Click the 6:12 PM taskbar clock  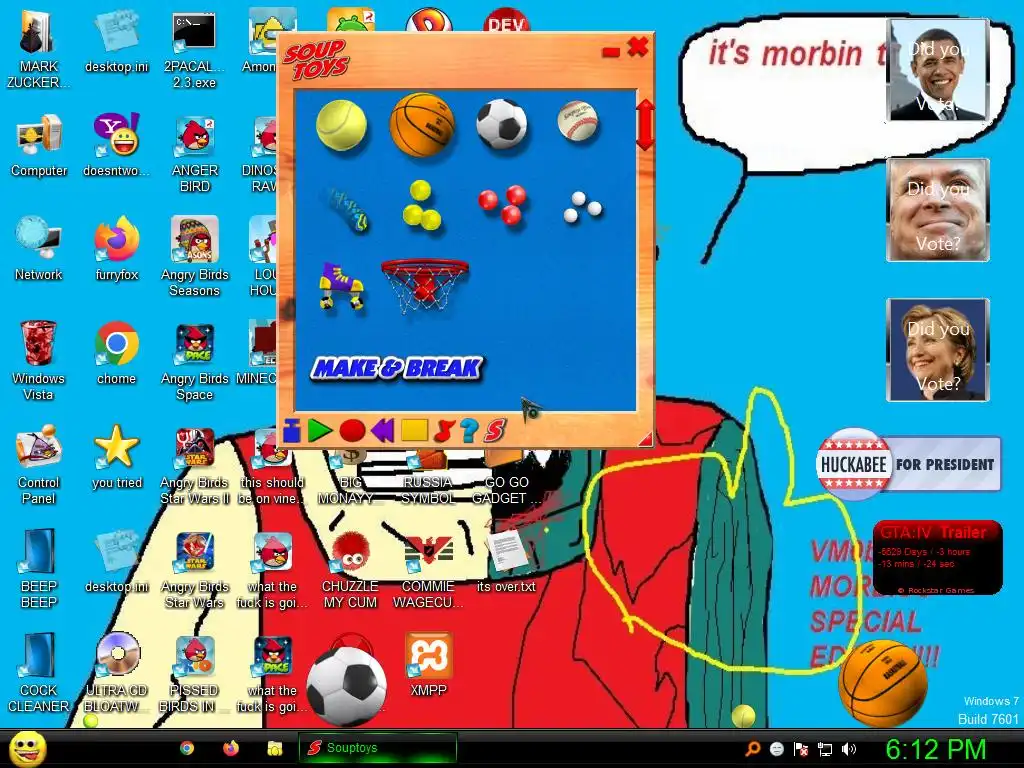[936, 749]
